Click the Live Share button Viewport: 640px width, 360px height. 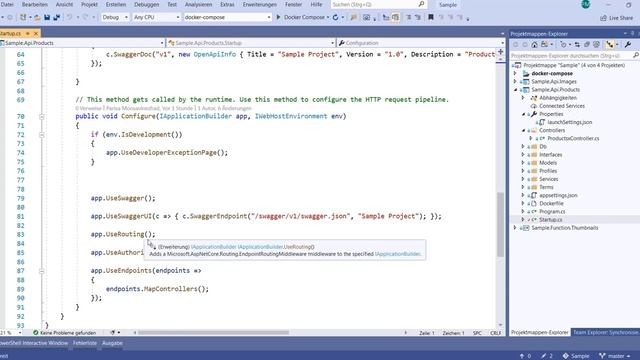(617, 18)
